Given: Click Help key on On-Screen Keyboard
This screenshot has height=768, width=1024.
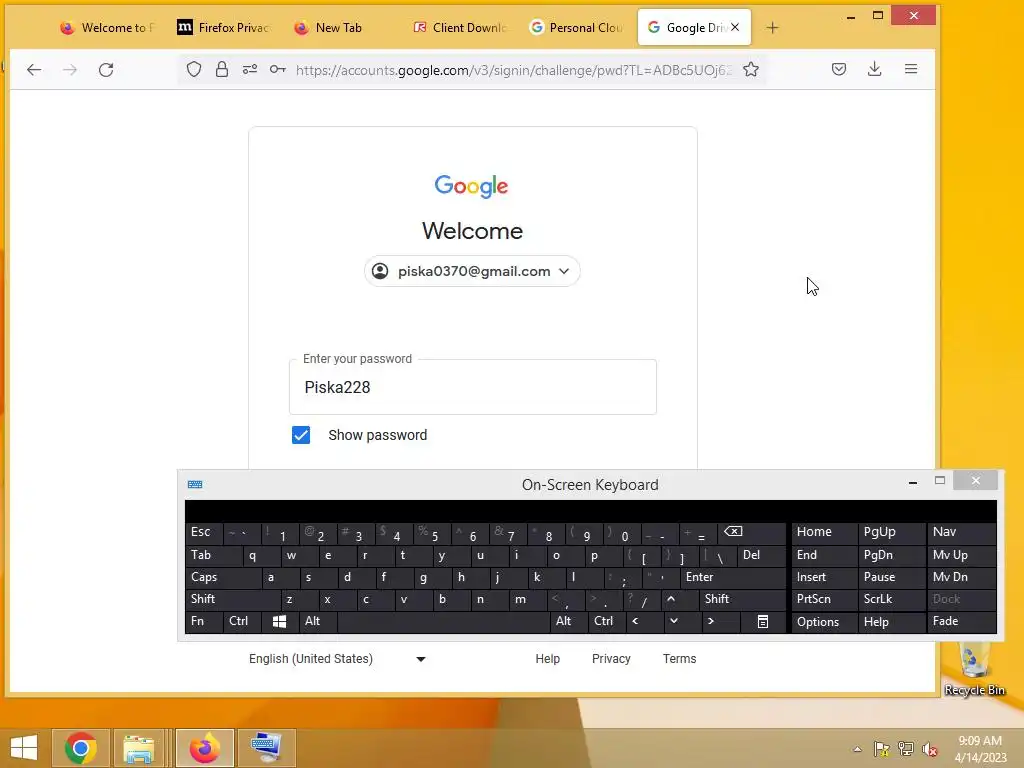Looking at the screenshot, I should [891, 622].
